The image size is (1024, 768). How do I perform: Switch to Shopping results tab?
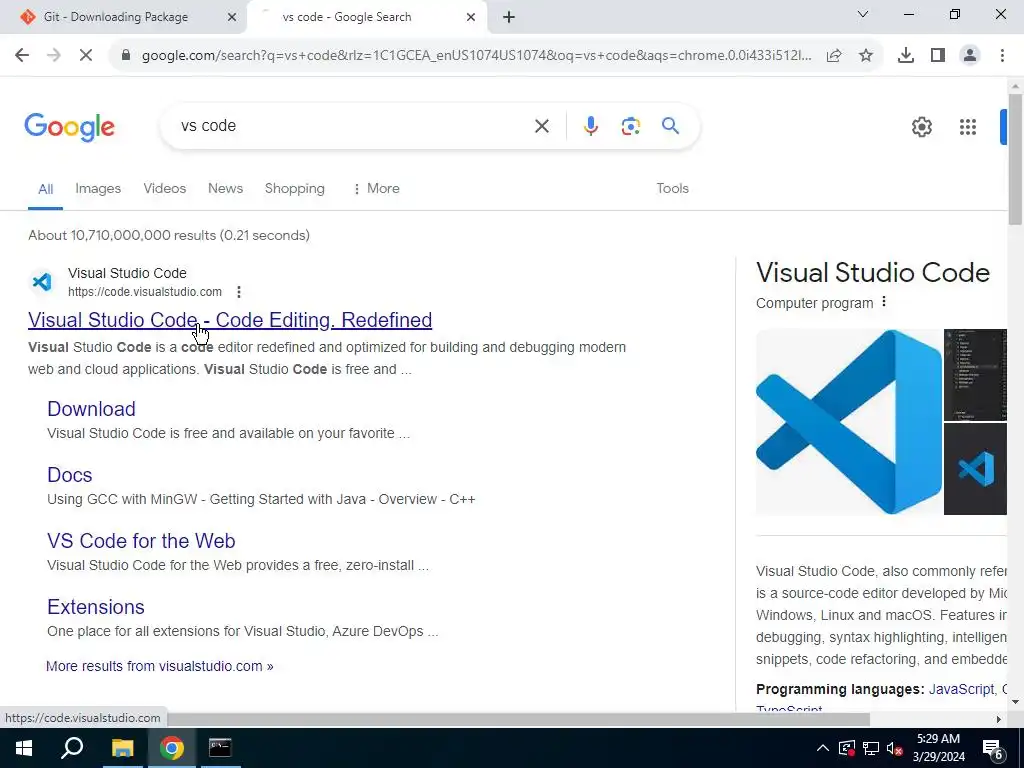click(295, 189)
